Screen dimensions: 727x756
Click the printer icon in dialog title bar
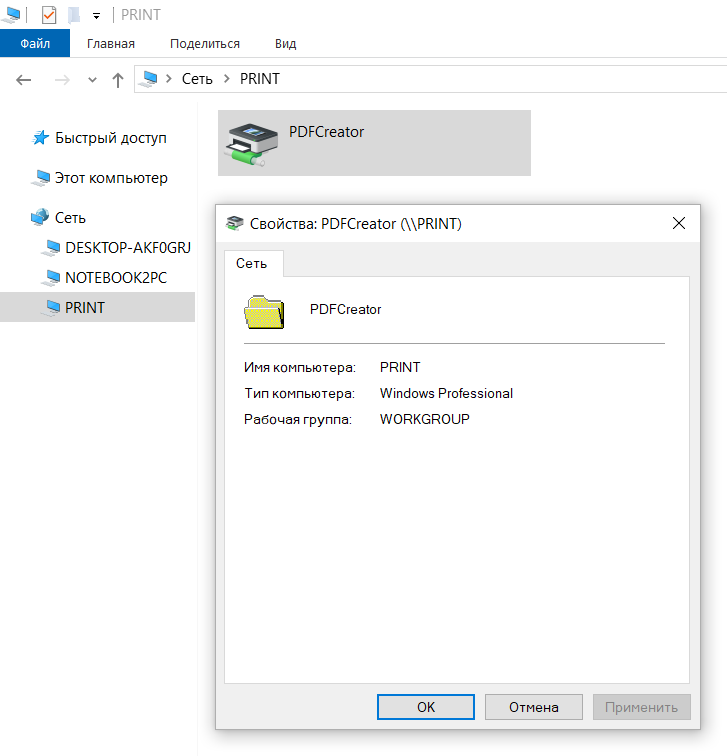tap(235, 223)
